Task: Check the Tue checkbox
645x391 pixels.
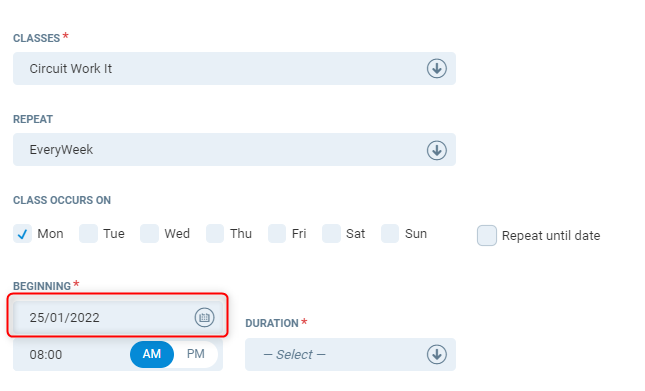Action: click(x=88, y=234)
